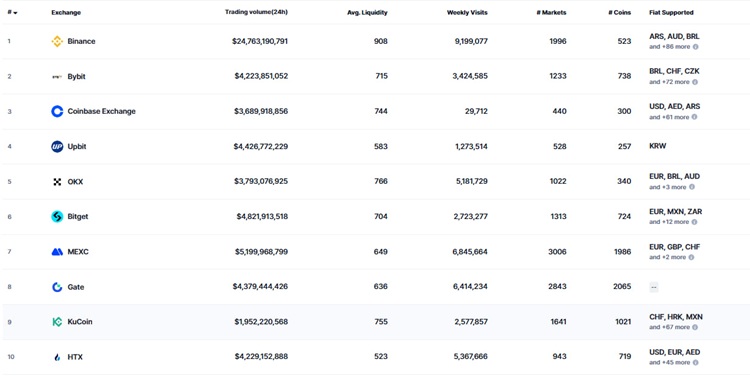The image size is (750, 376).
Task: Open the Bybit exchange link
Action: 77,77
